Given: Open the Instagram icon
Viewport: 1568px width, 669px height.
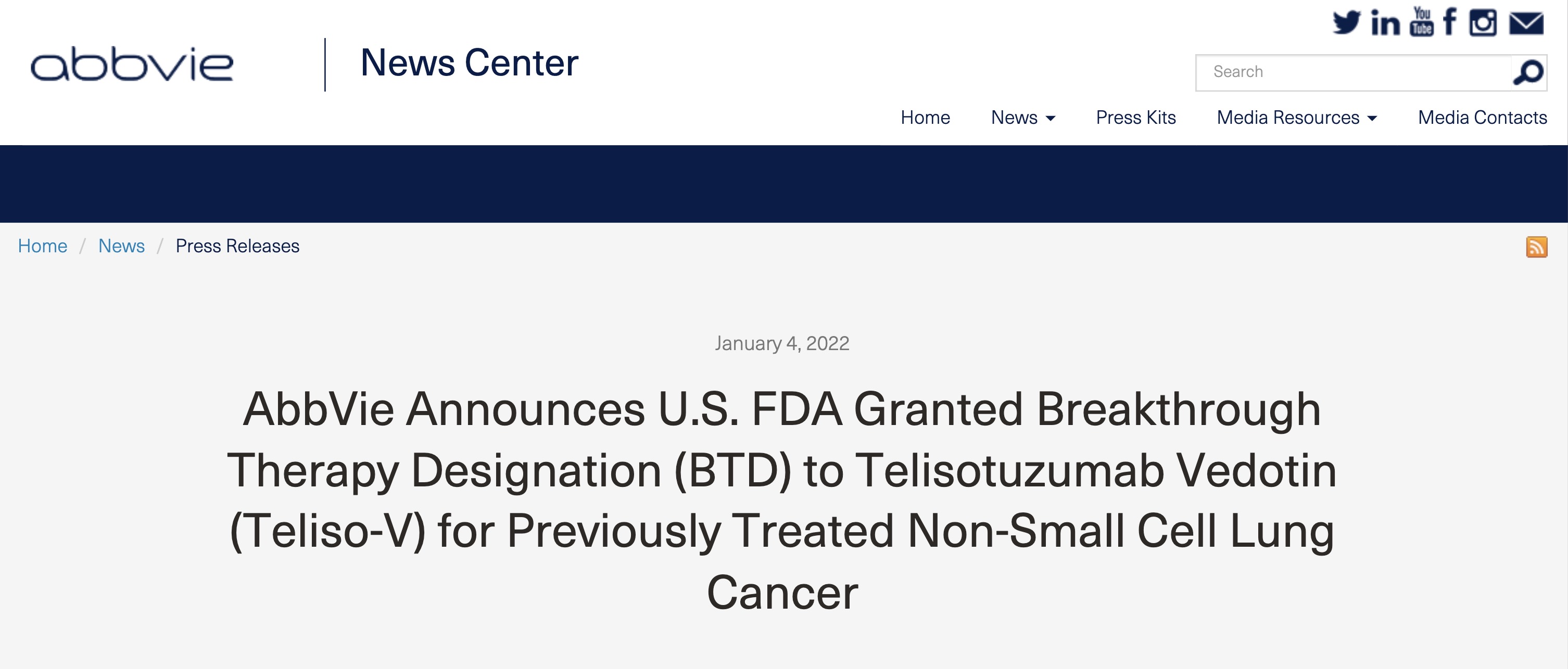Looking at the screenshot, I should 1483,23.
